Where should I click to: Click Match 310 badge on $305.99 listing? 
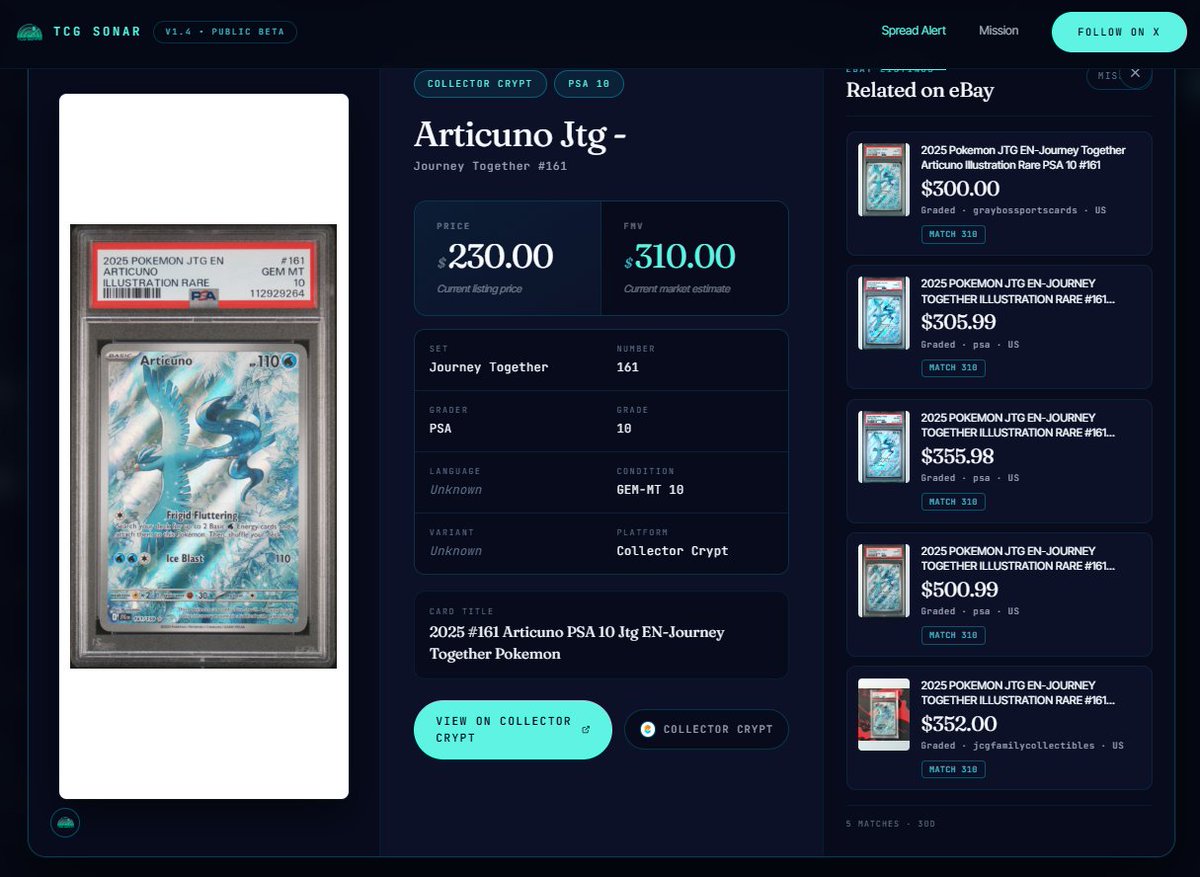coord(953,368)
